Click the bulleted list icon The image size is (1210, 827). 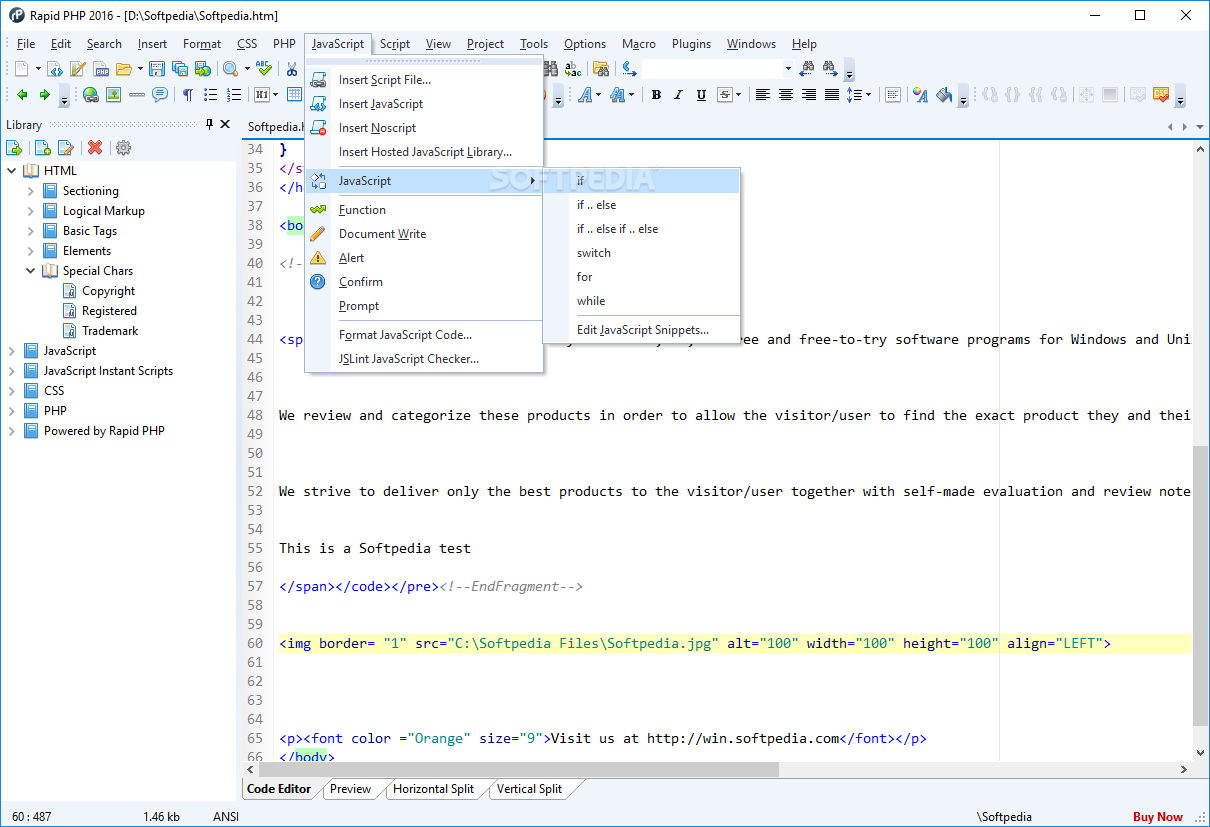tap(211, 95)
